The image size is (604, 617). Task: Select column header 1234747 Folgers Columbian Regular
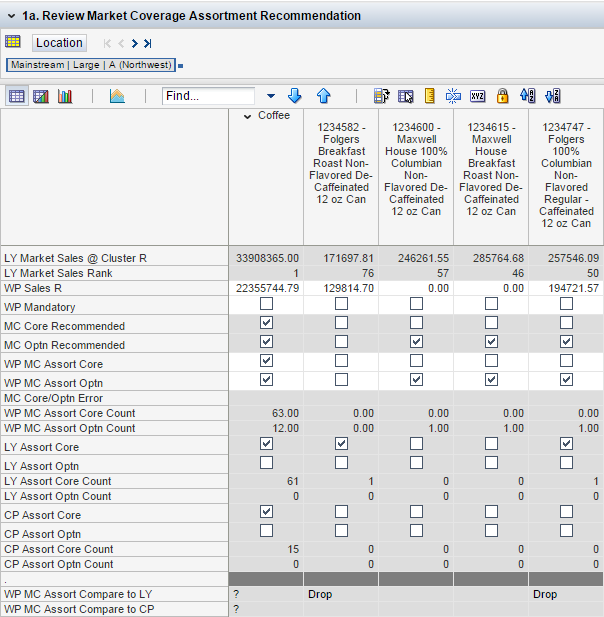(x=566, y=175)
